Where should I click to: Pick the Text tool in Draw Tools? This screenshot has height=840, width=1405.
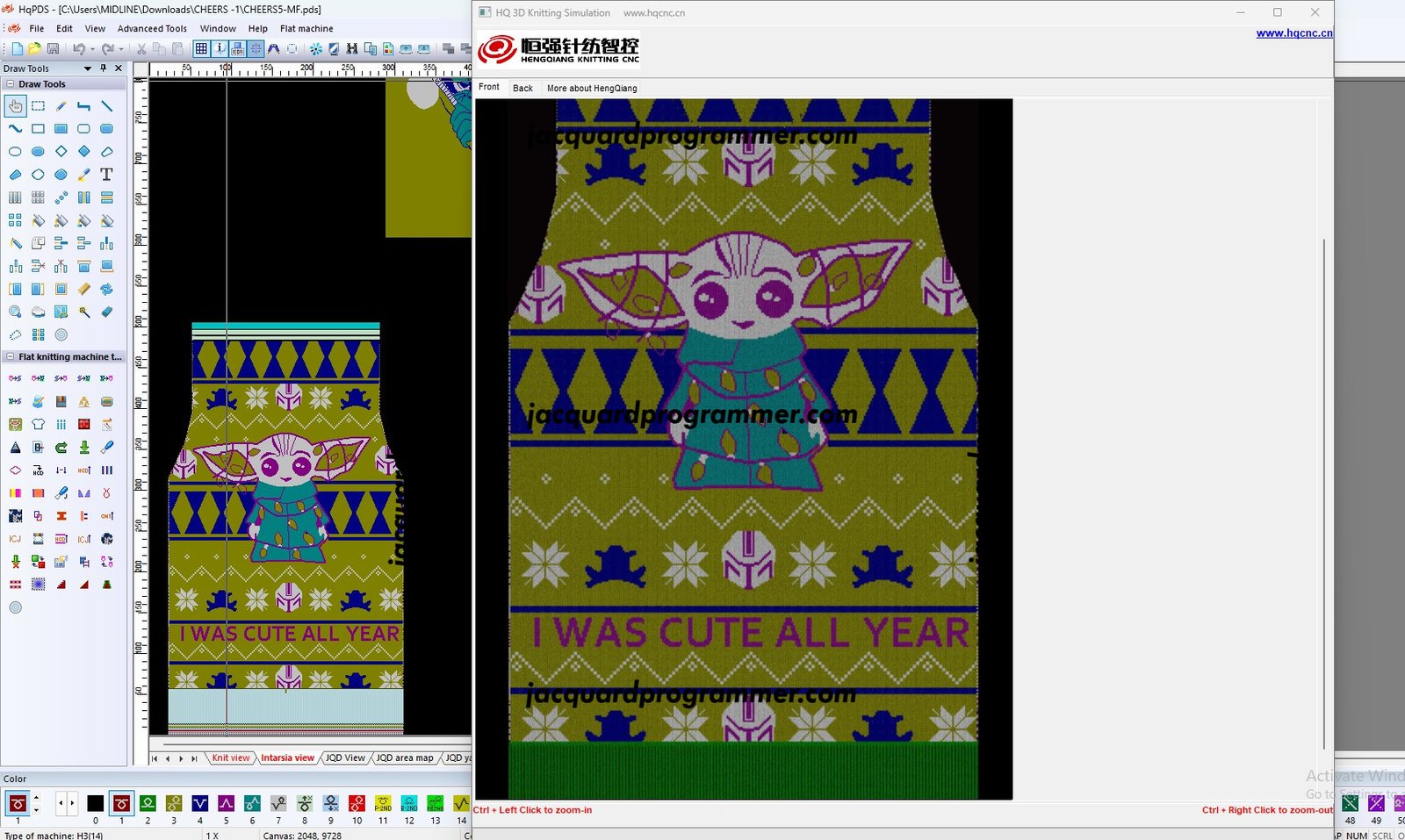click(x=106, y=175)
